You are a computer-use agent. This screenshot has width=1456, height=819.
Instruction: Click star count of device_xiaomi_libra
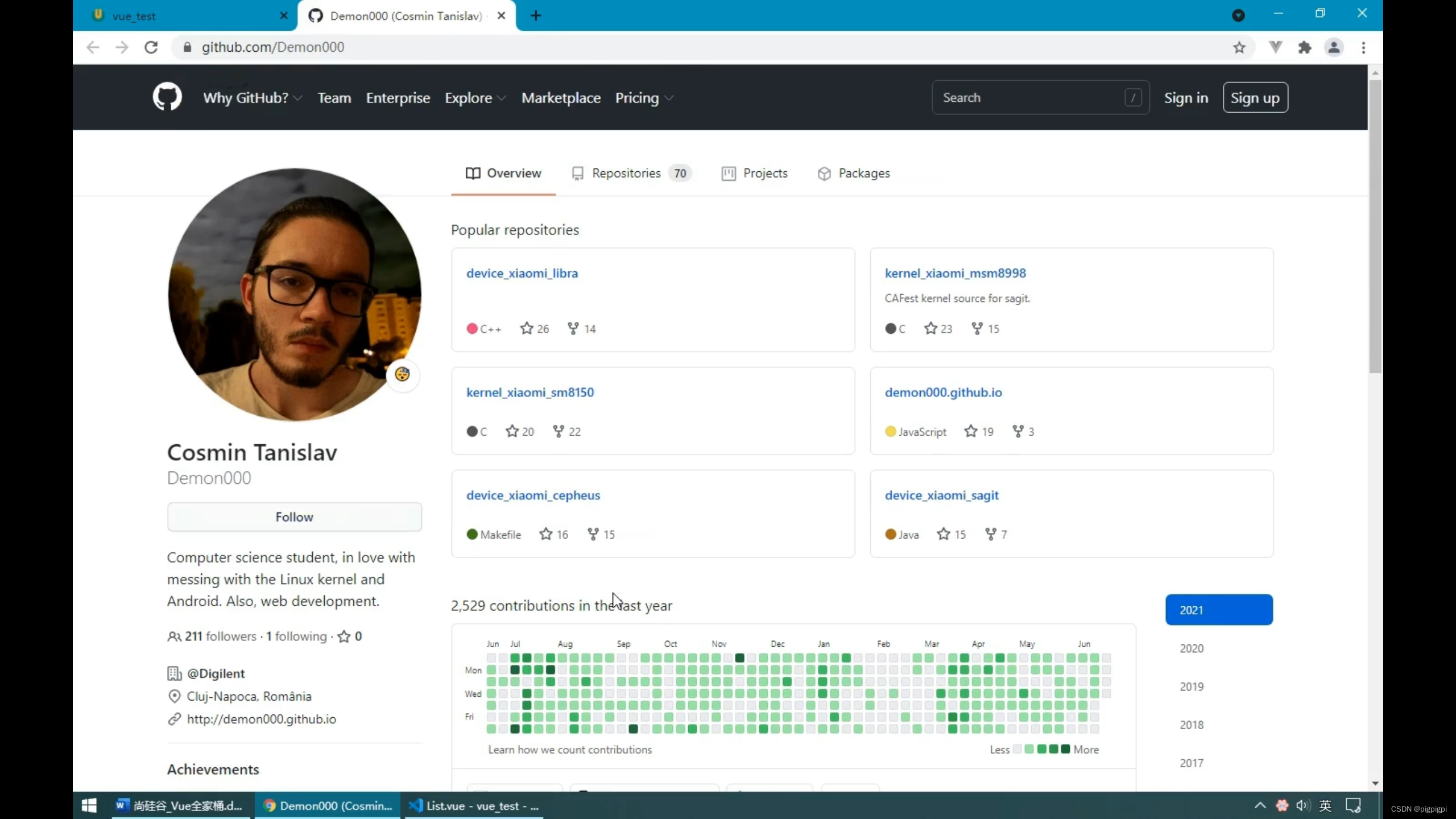tap(535, 329)
